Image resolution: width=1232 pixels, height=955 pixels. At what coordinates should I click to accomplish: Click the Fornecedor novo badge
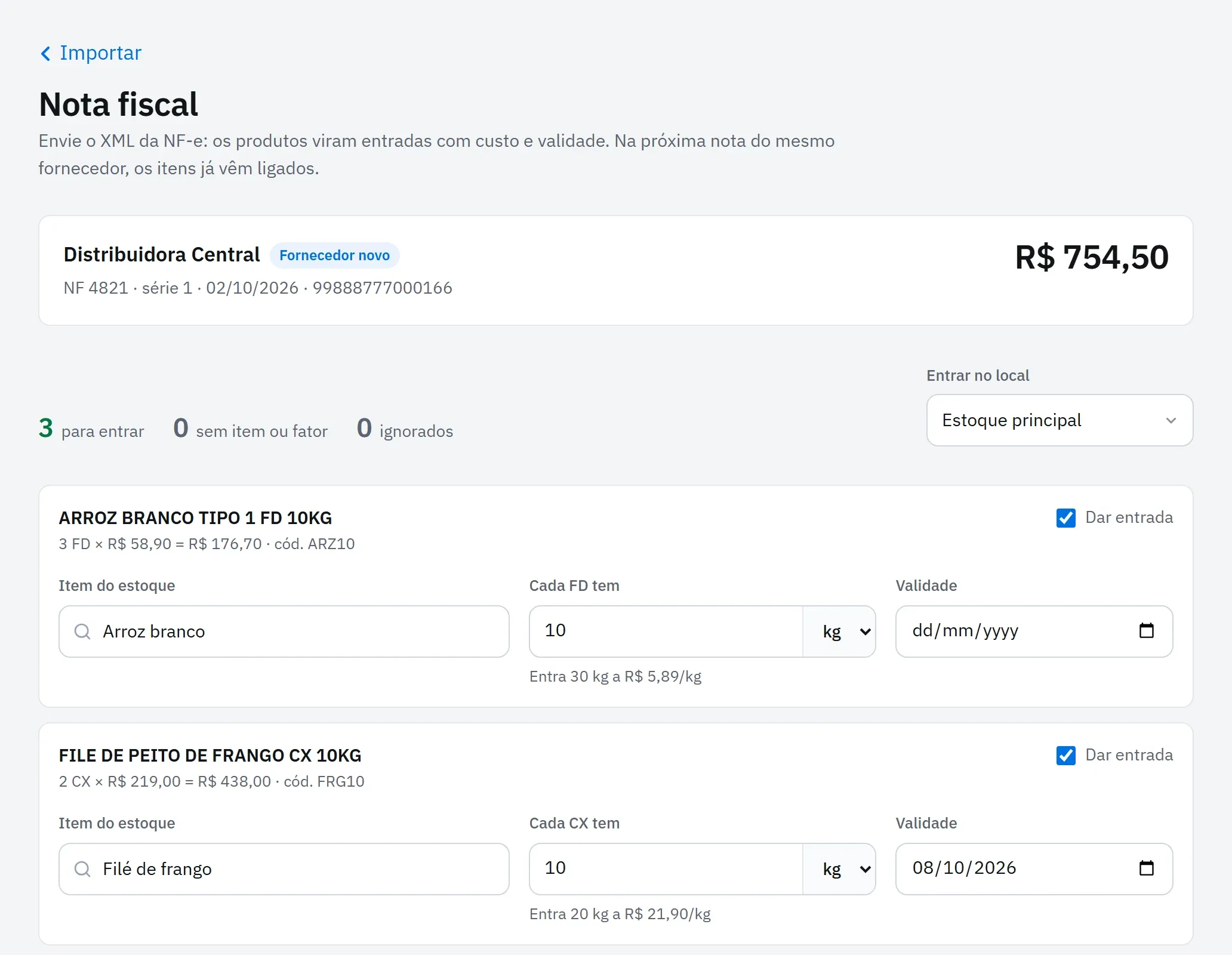tap(334, 255)
